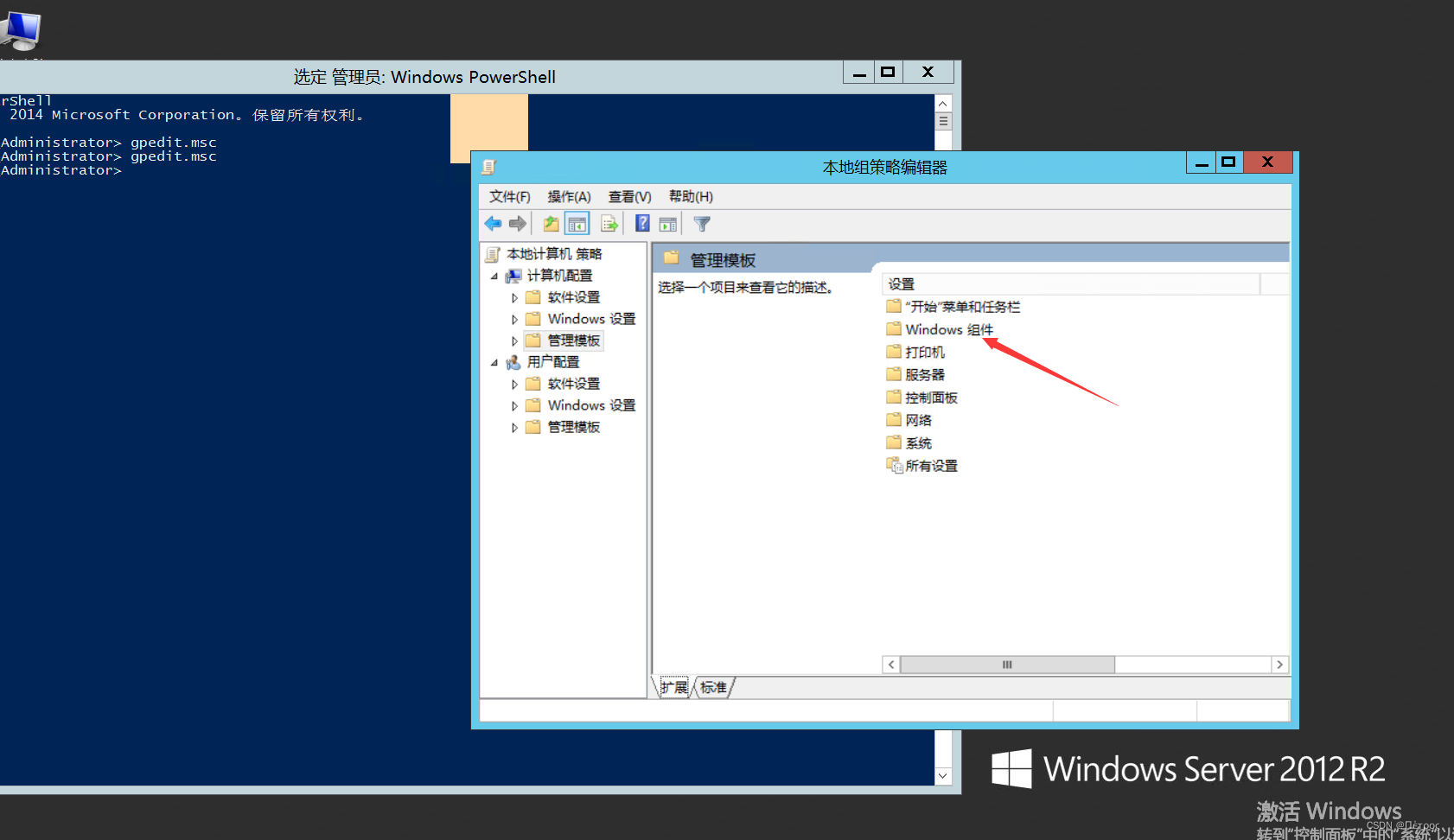Viewport: 1454px width, 840px height.
Task: Click the 设置 column header
Action: click(1070, 284)
